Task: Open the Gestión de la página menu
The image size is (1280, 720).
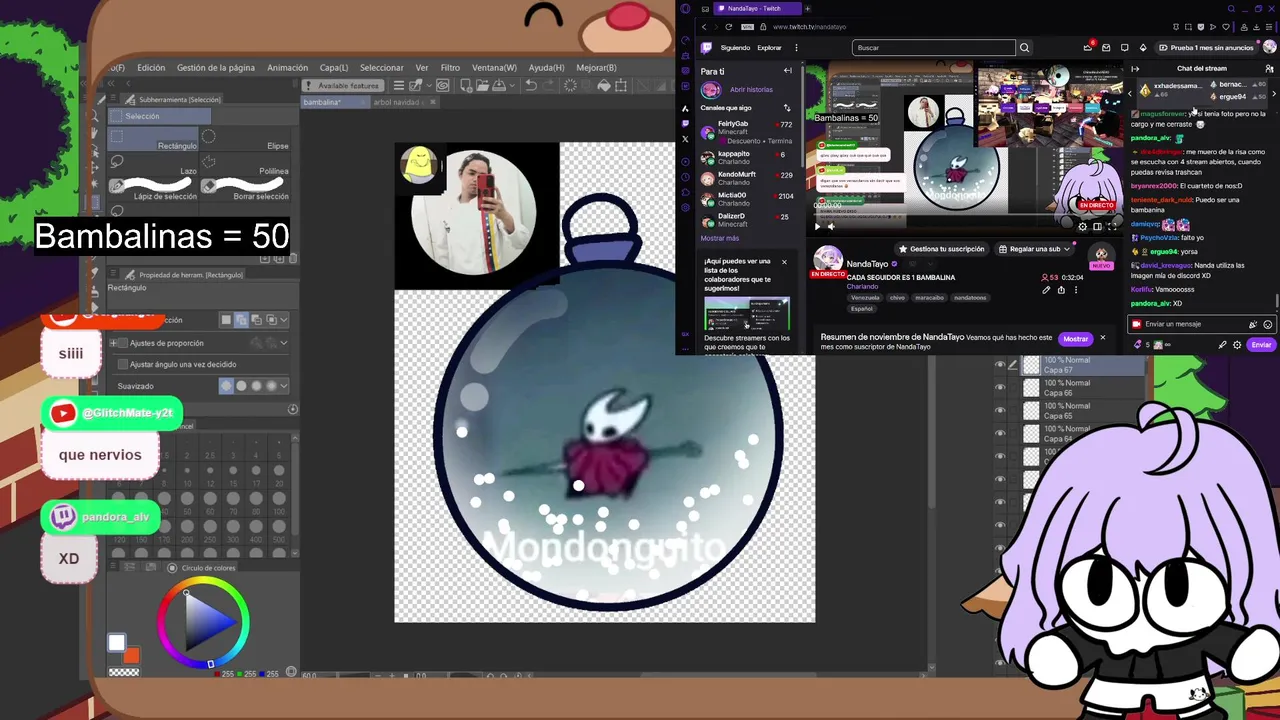Action: coord(216,68)
